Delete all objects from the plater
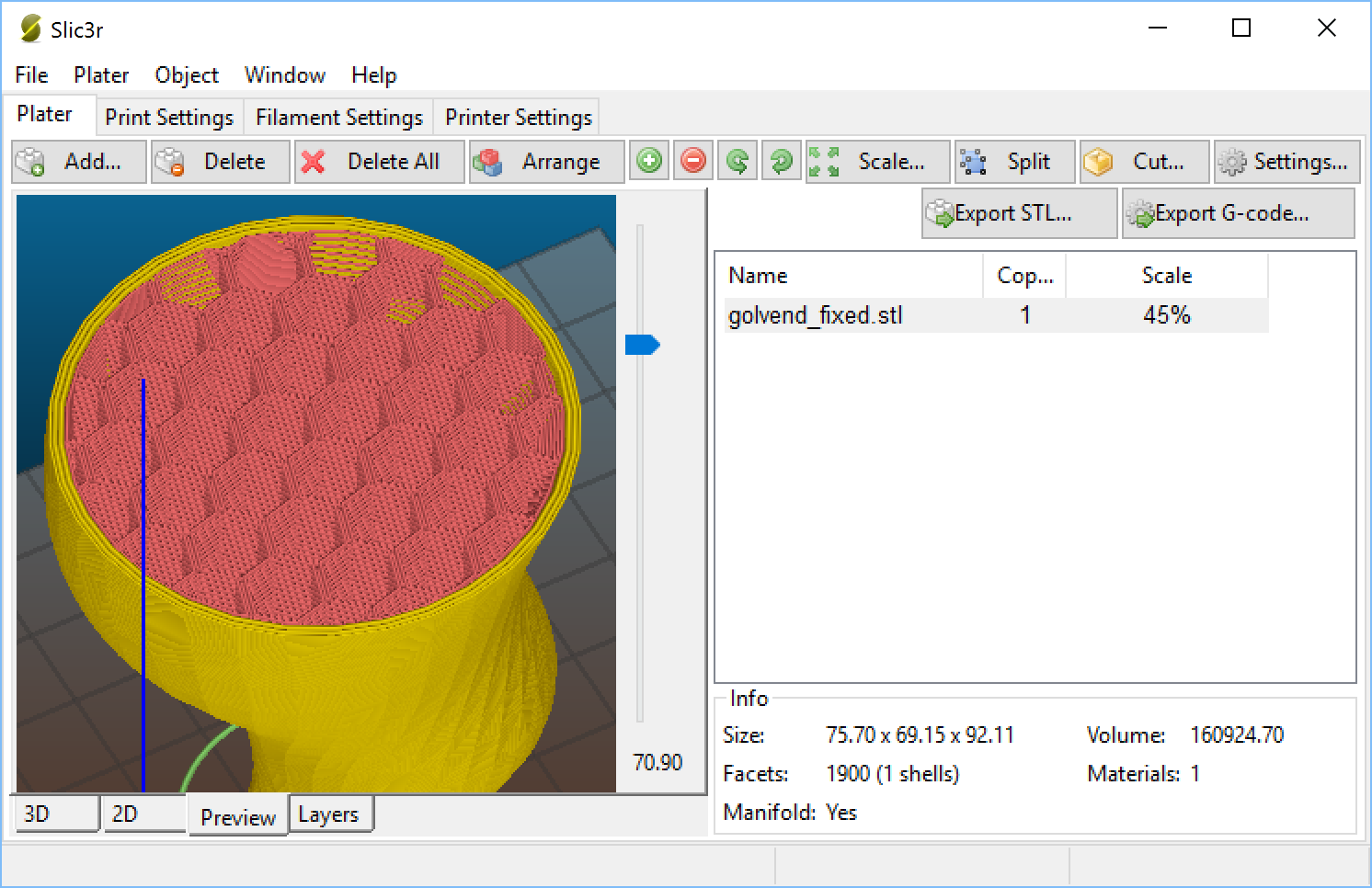 379,162
